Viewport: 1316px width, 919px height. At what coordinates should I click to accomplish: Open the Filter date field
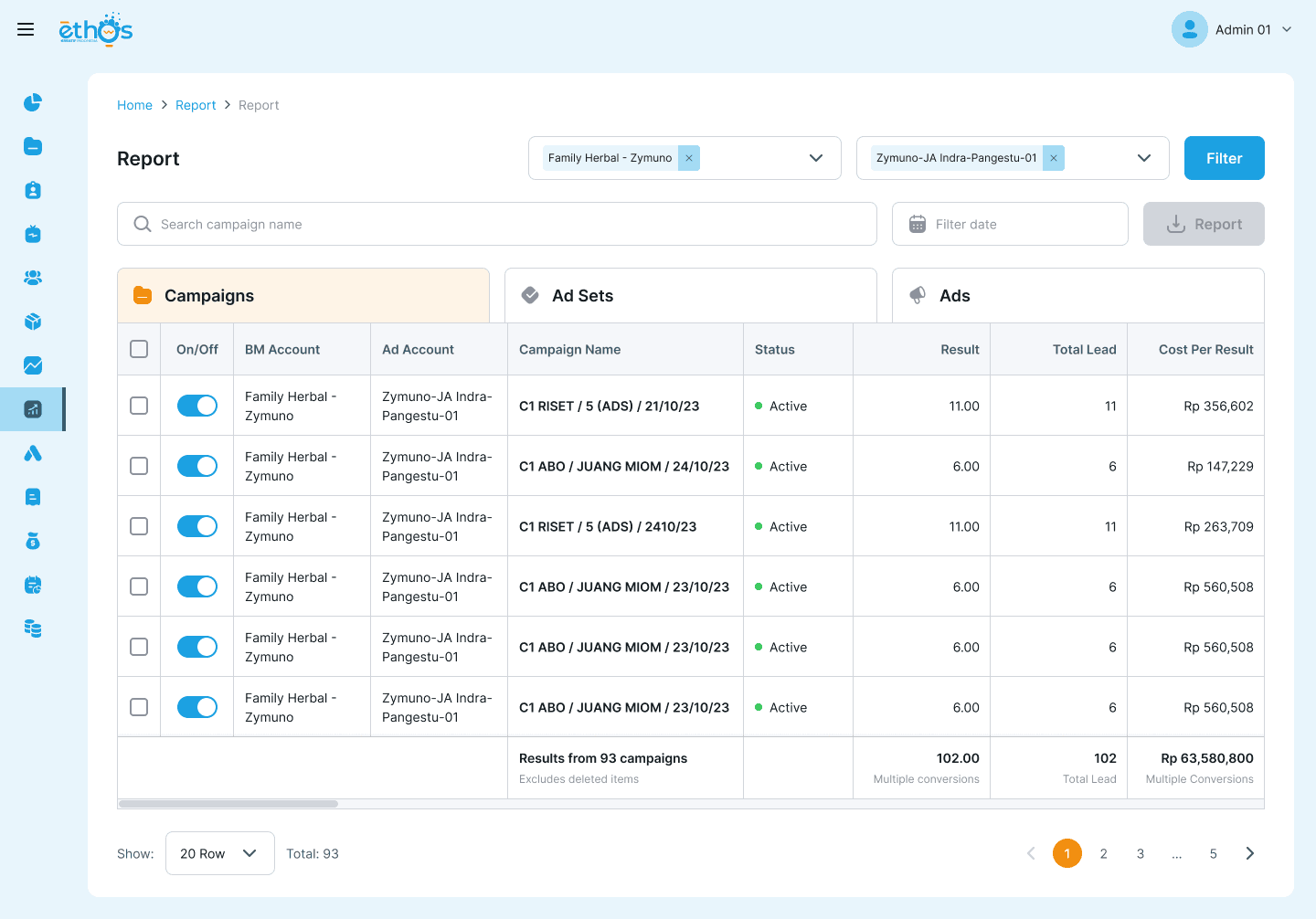(x=1010, y=224)
